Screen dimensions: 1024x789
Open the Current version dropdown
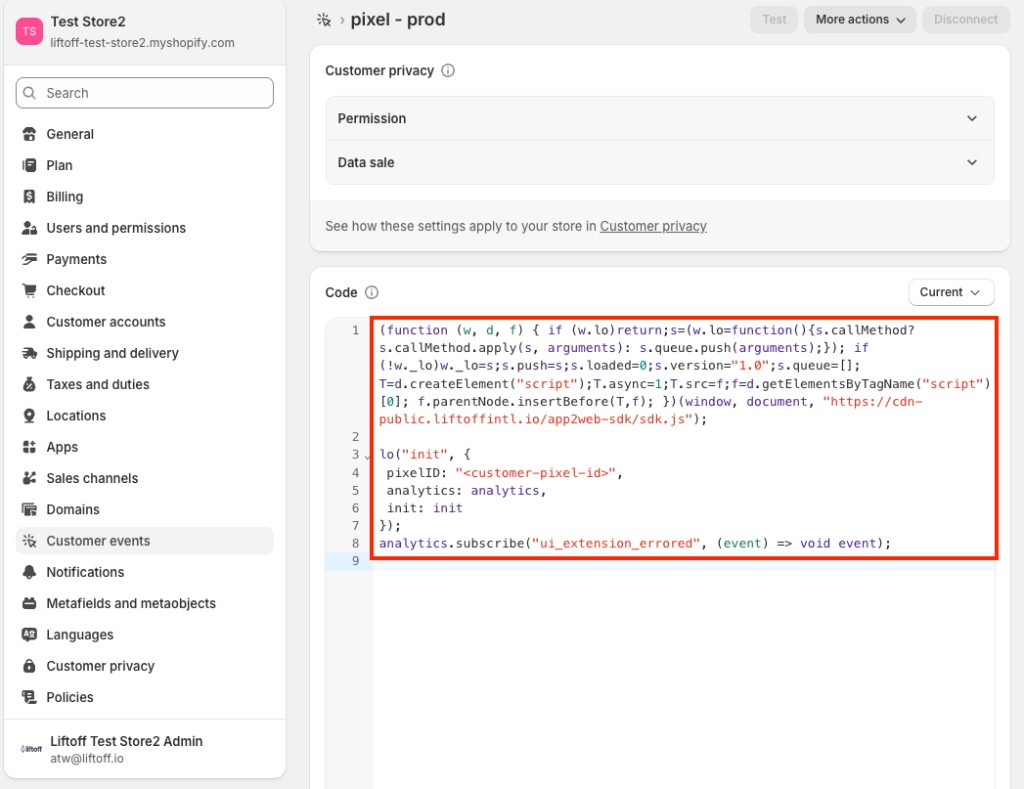951,292
